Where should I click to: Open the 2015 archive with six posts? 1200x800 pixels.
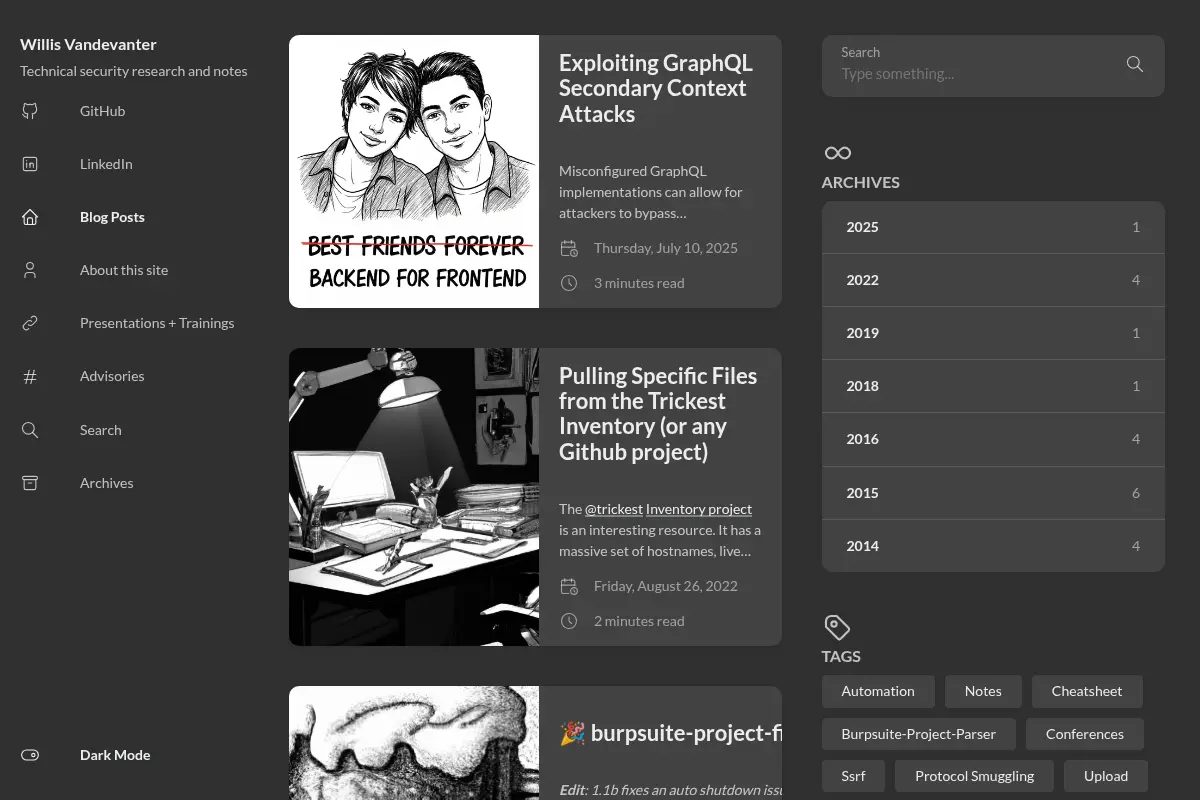tap(993, 493)
